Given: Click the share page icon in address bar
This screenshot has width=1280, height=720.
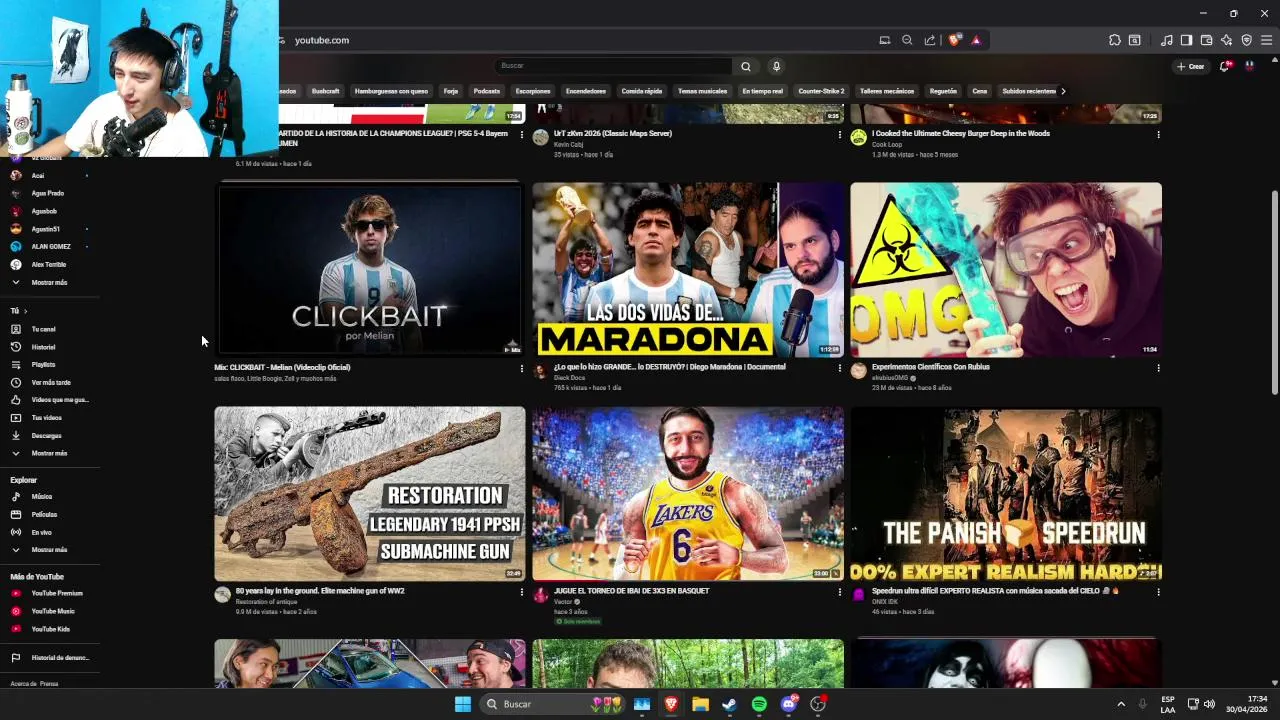Looking at the screenshot, I should tap(930, 40).
